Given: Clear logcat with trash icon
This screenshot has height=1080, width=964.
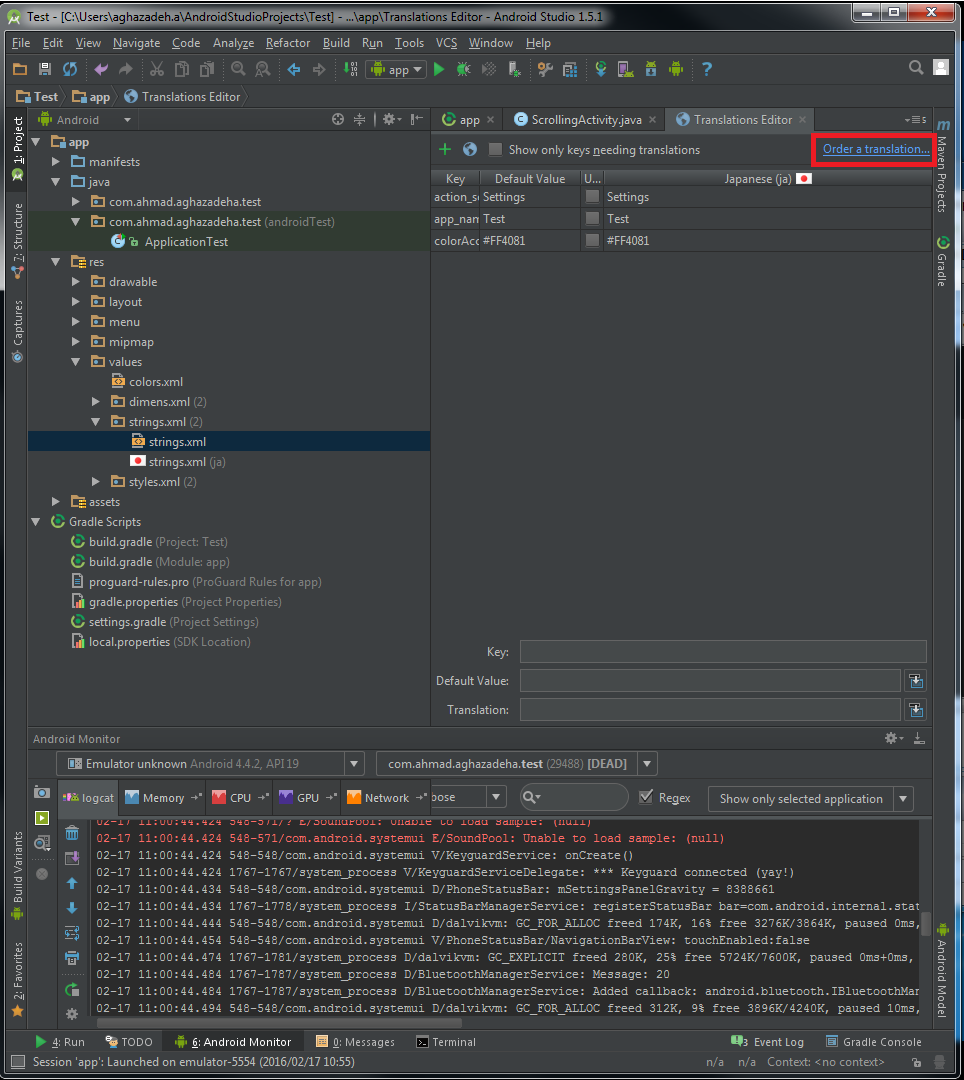Looking at the screenshot, I should 72,833.
